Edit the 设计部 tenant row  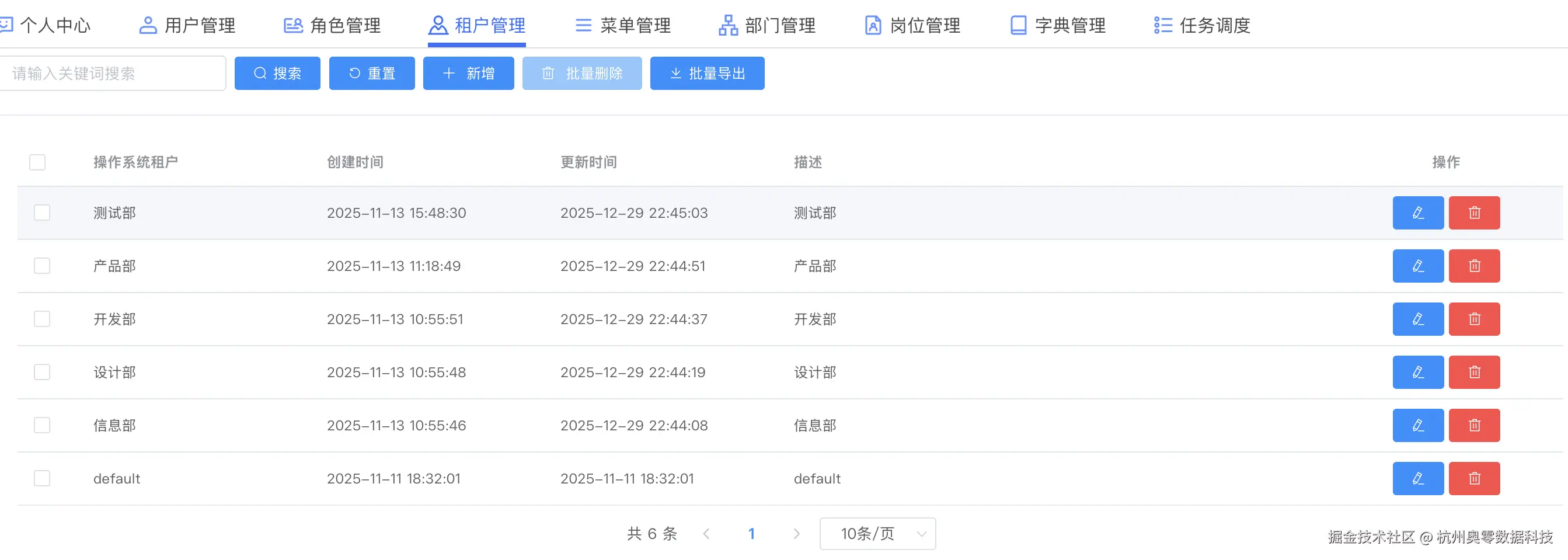tap(1417, 372)
